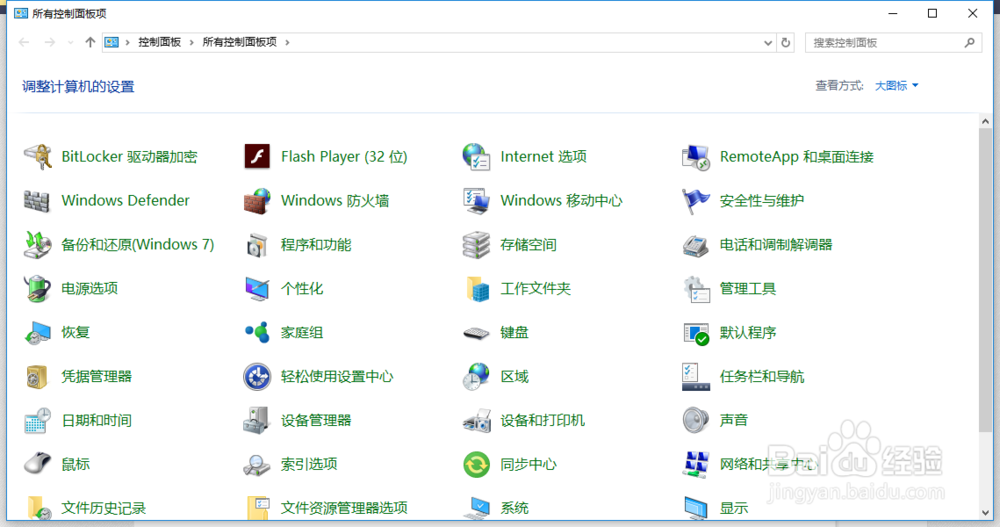Viewport: 1000px width, 527px height.
Task: Open the BitLocker 驱动器加密 icon
Action: click(38, 156)
